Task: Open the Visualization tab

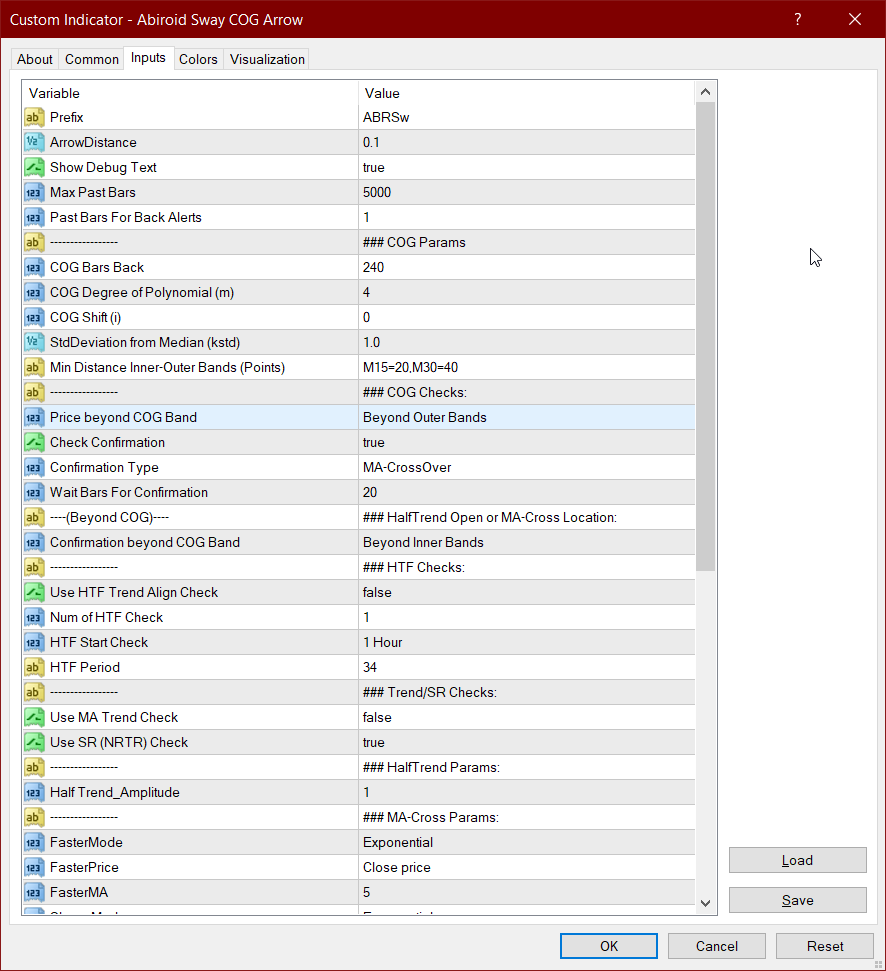Action: [267, 59]
